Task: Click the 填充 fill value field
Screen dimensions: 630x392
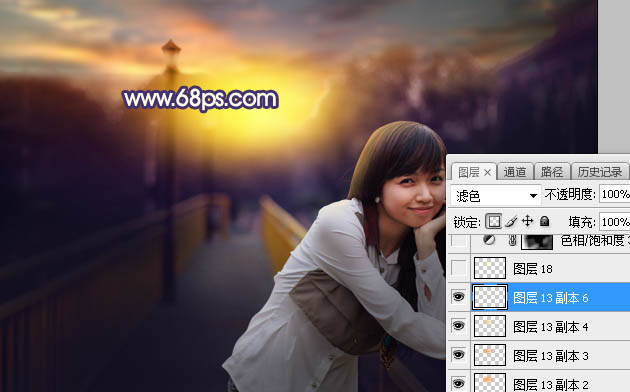Action: [614, 222]
